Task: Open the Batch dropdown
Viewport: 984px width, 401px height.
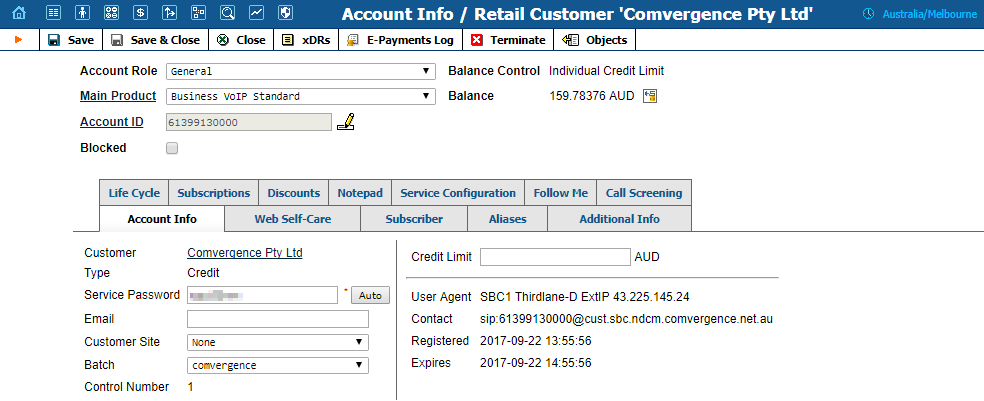Action: click(277, 366)
